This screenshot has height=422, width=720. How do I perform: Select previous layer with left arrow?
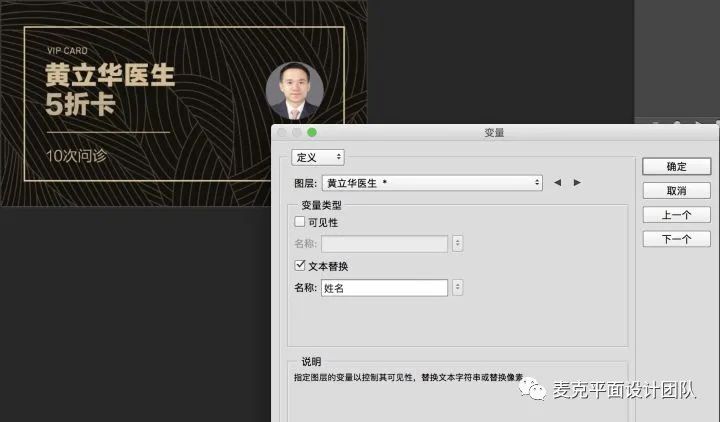557,183
